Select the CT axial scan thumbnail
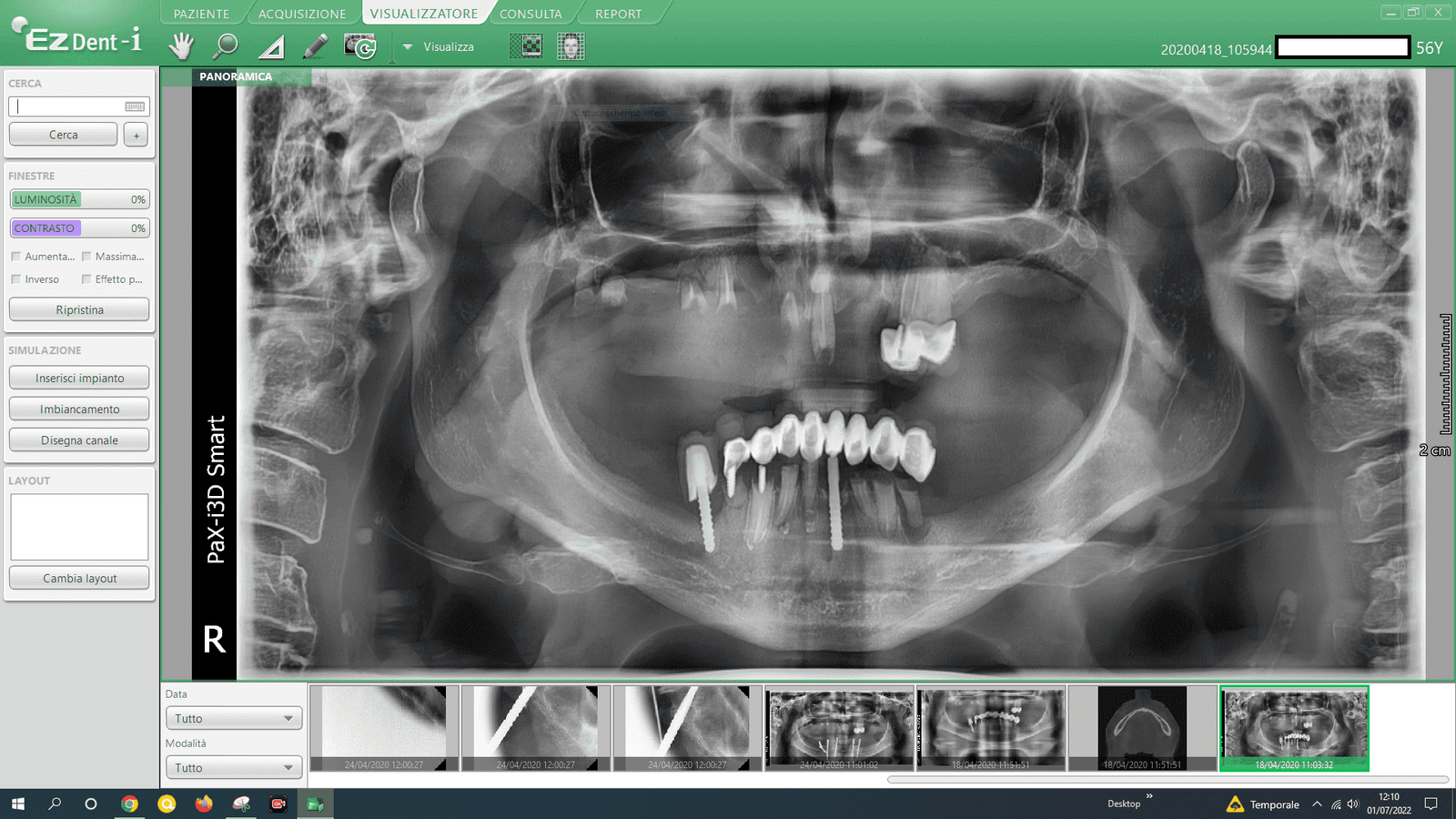The height and width of the screenshot is (819, 1456). (x=1142, y=727)
